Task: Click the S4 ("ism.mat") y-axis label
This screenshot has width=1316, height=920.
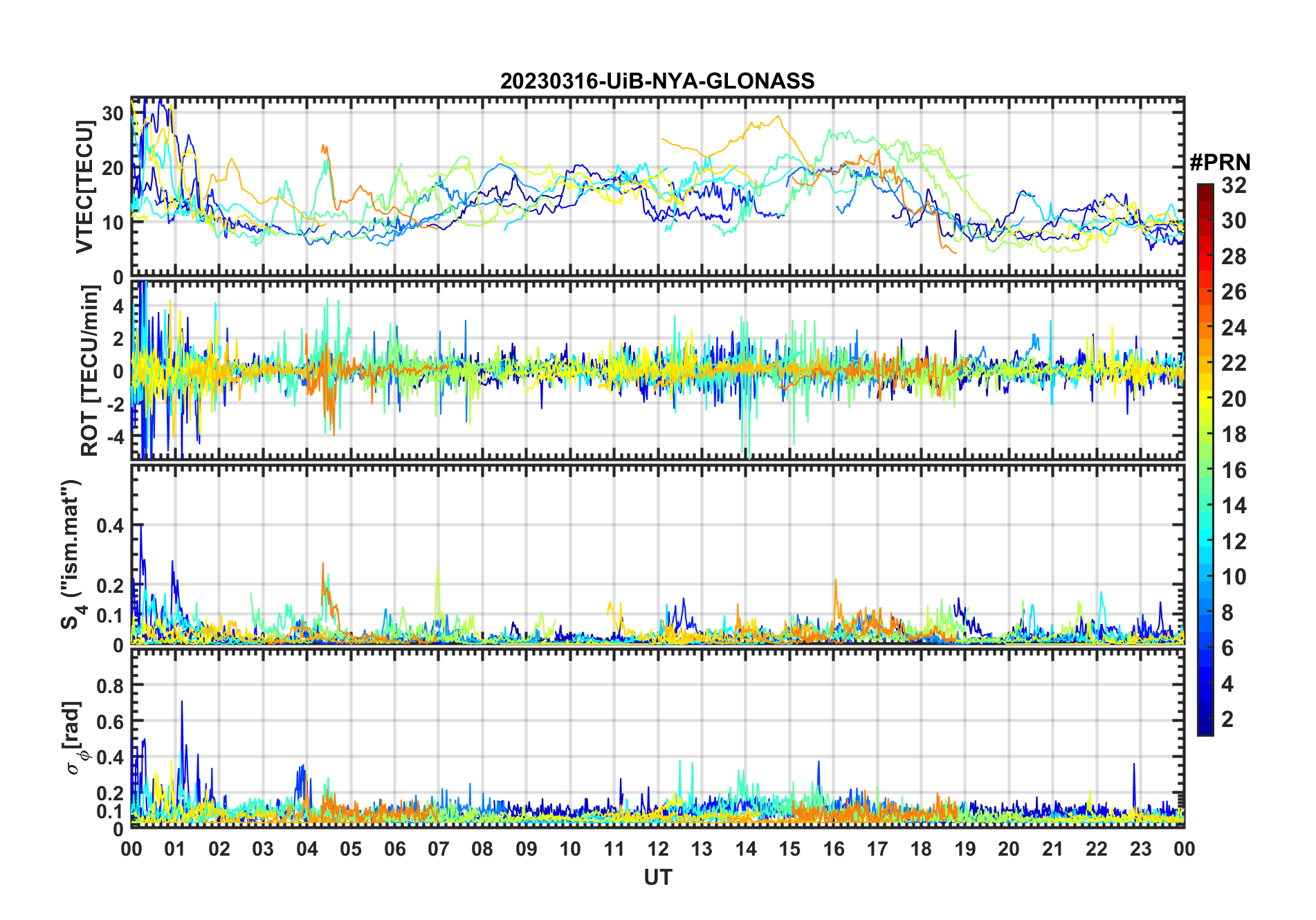Action: (73, 555)
